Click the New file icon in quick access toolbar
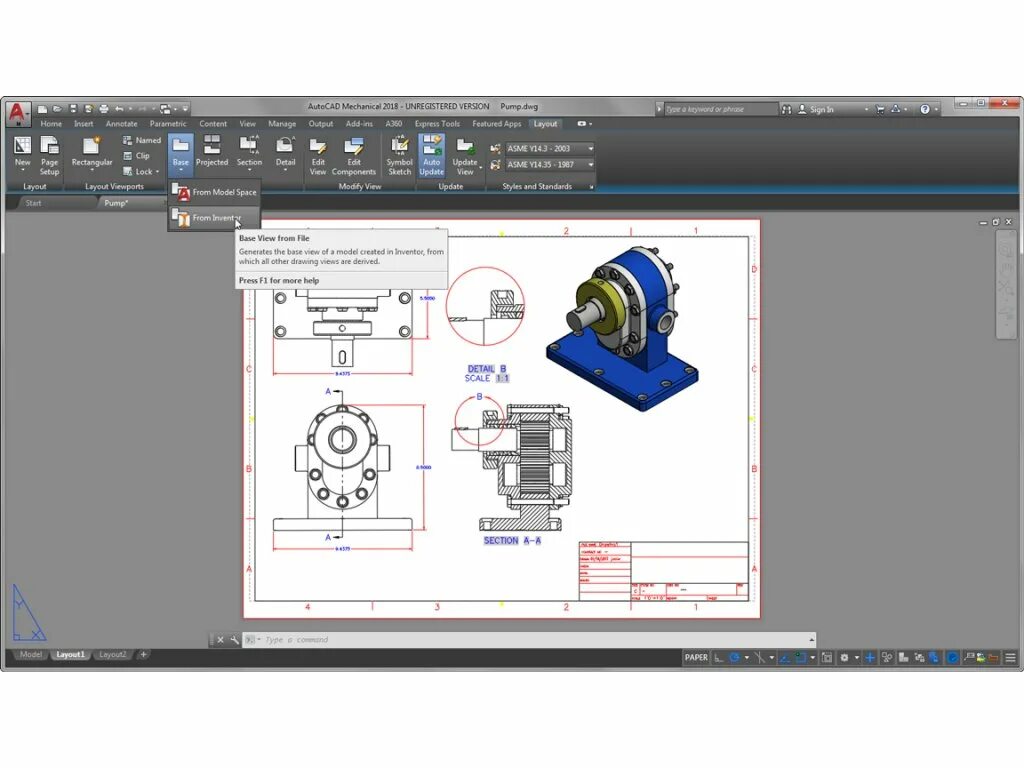The image size is (1024, 768). [42, 109]
